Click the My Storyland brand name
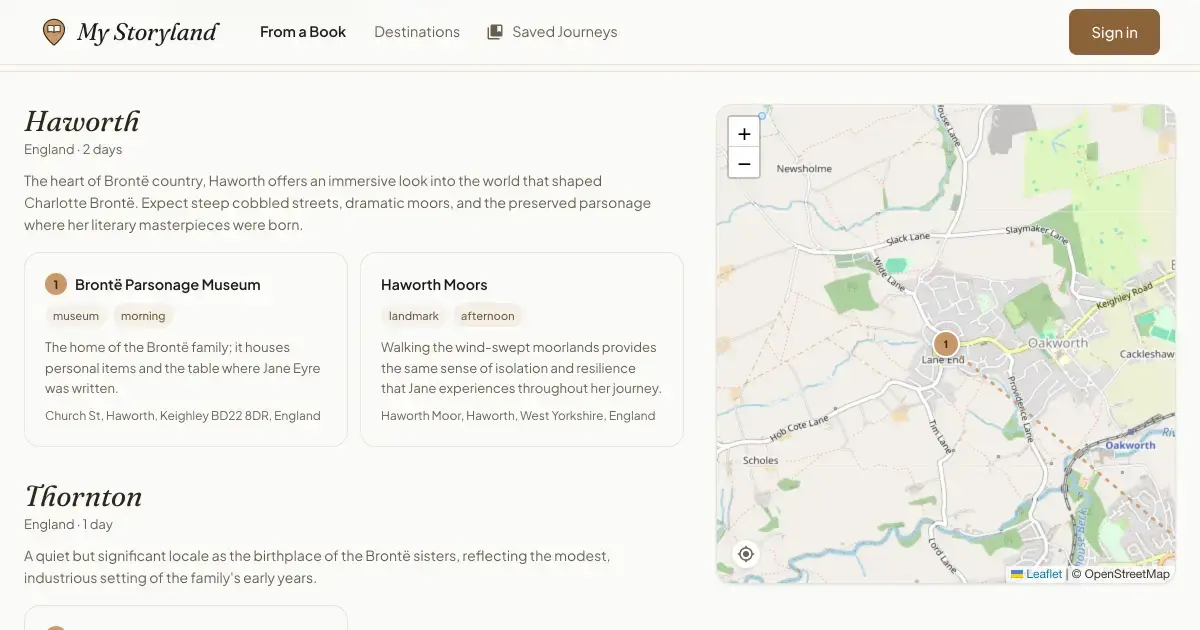 [148, 32]
